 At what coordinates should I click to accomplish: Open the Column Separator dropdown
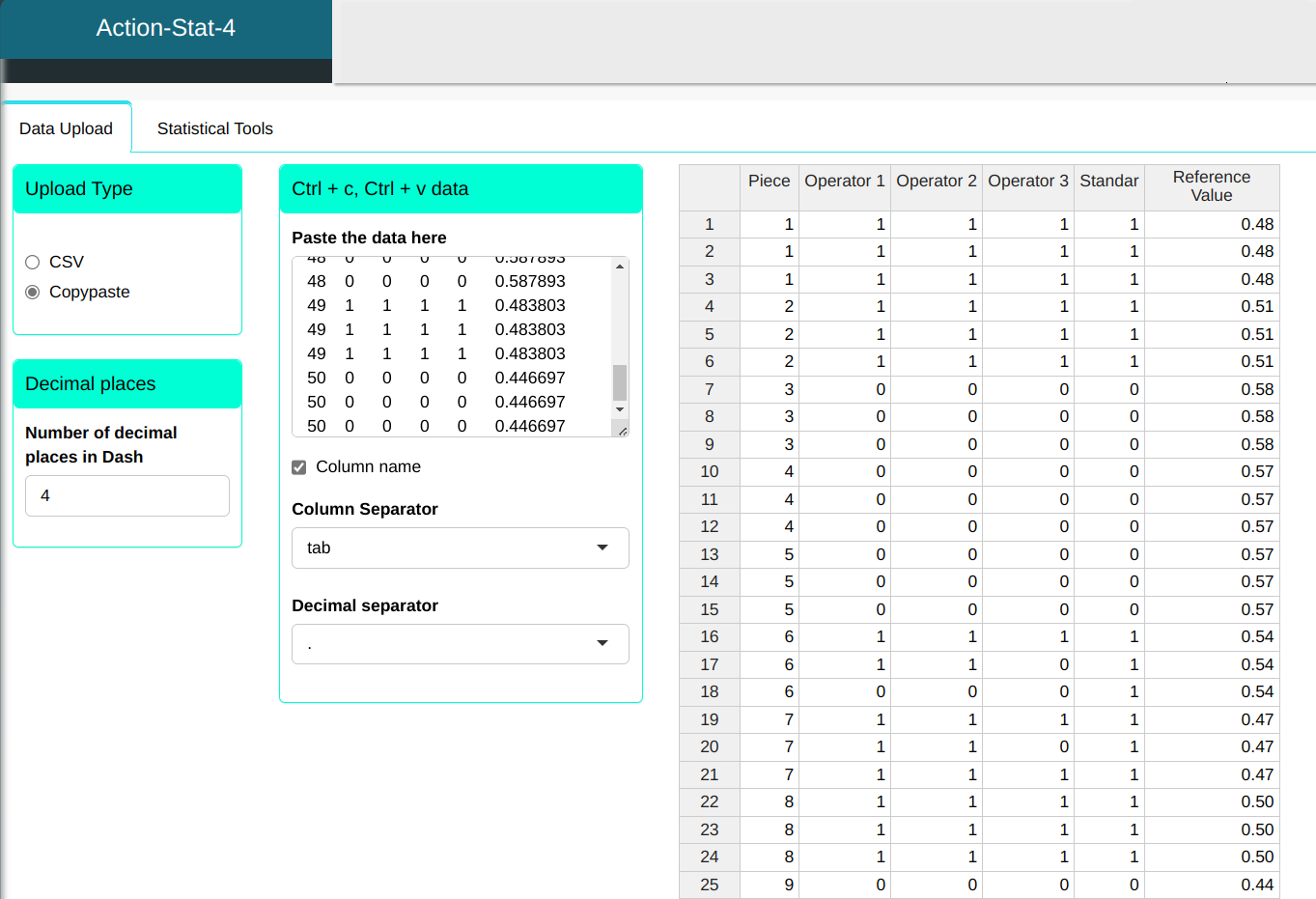click(460, 548)
